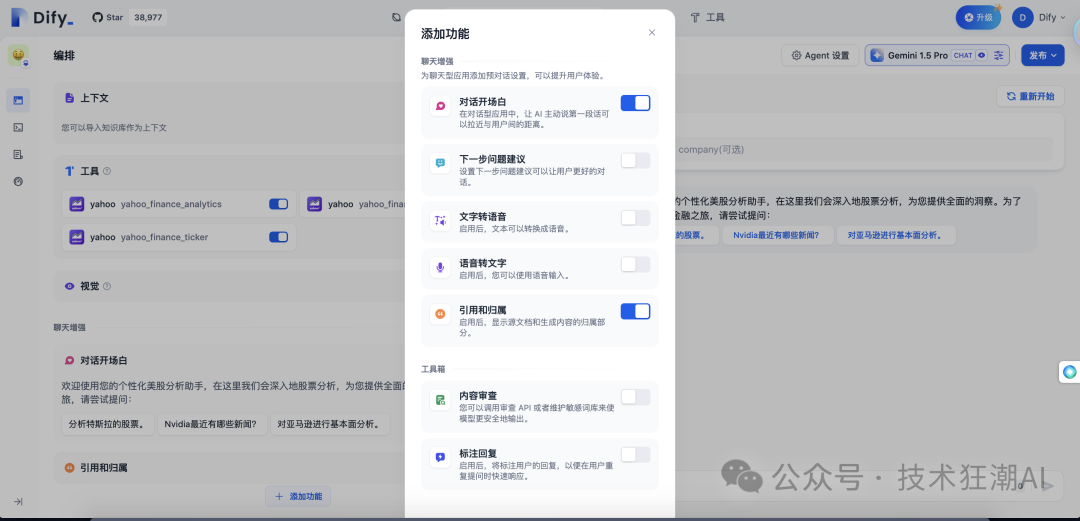This screenshot has width=1080, height=521.
Task: Open Agent 设置
Action: tap(820, 56)
